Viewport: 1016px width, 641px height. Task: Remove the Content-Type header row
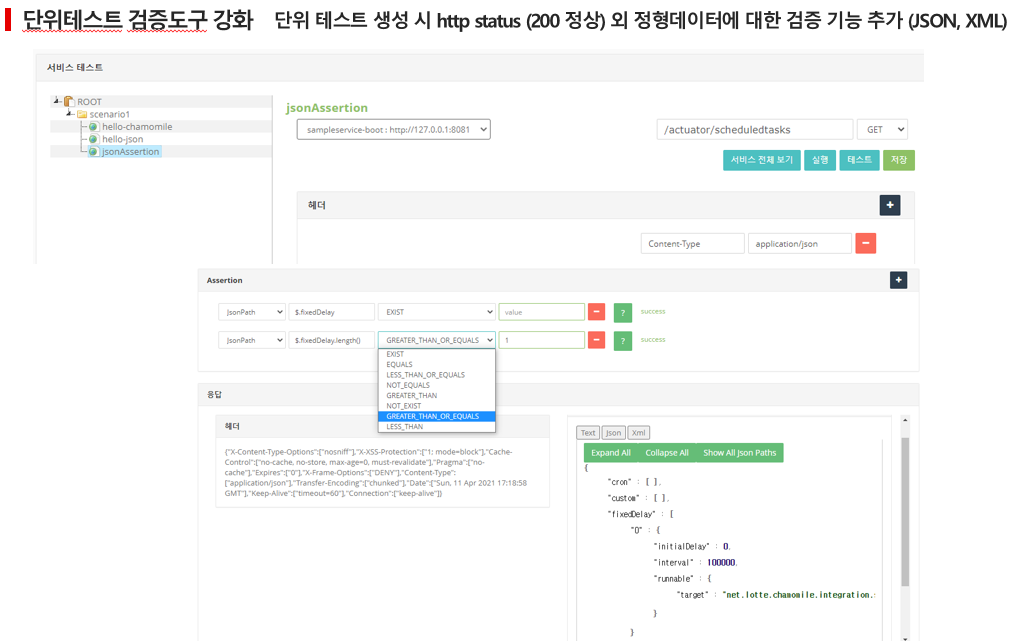pos(866,244)
